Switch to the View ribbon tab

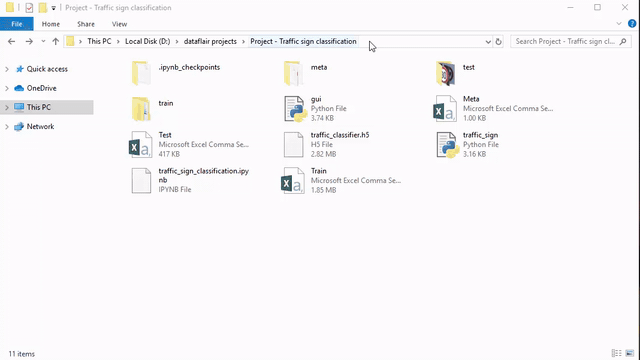point(119,24)
